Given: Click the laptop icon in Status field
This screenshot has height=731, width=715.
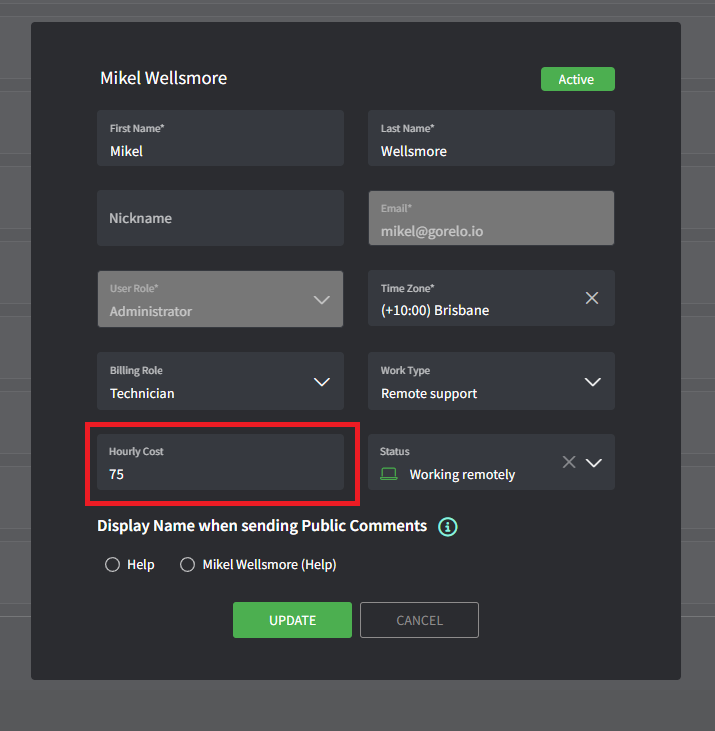Looking at the screenshot, I should coord(389,474).
